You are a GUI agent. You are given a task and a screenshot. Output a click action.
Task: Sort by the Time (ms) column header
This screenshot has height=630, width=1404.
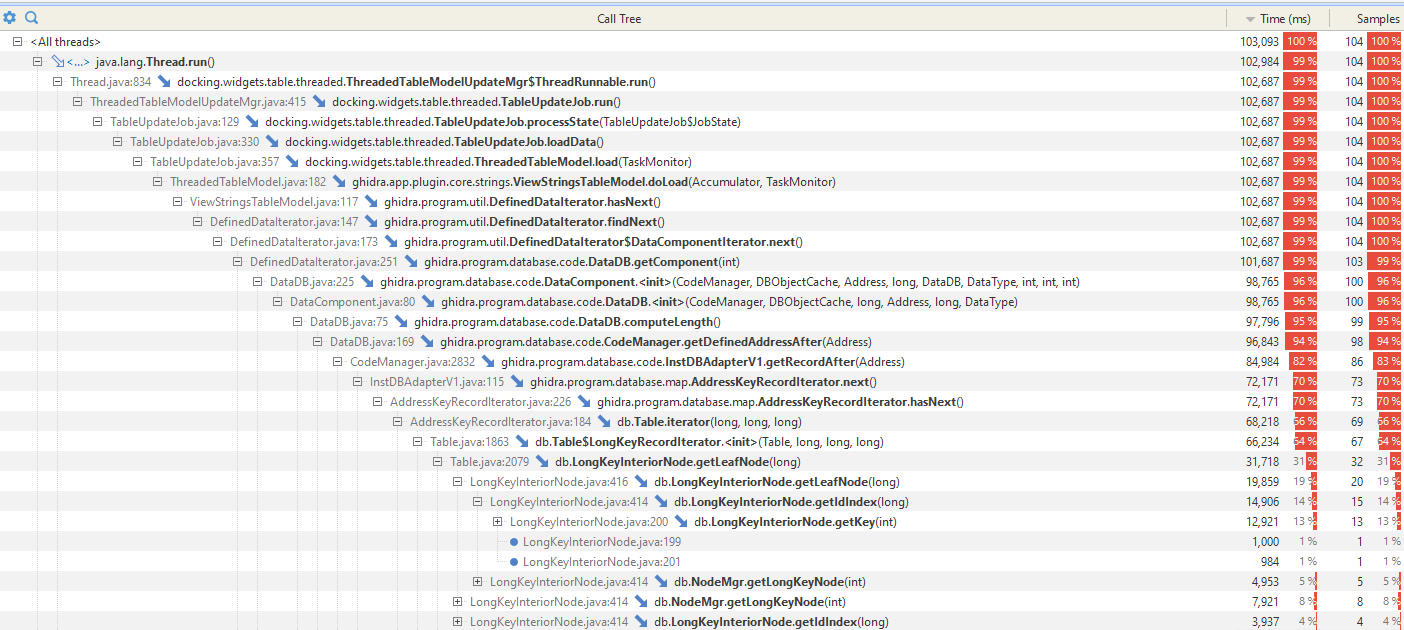pos(1277,19)
